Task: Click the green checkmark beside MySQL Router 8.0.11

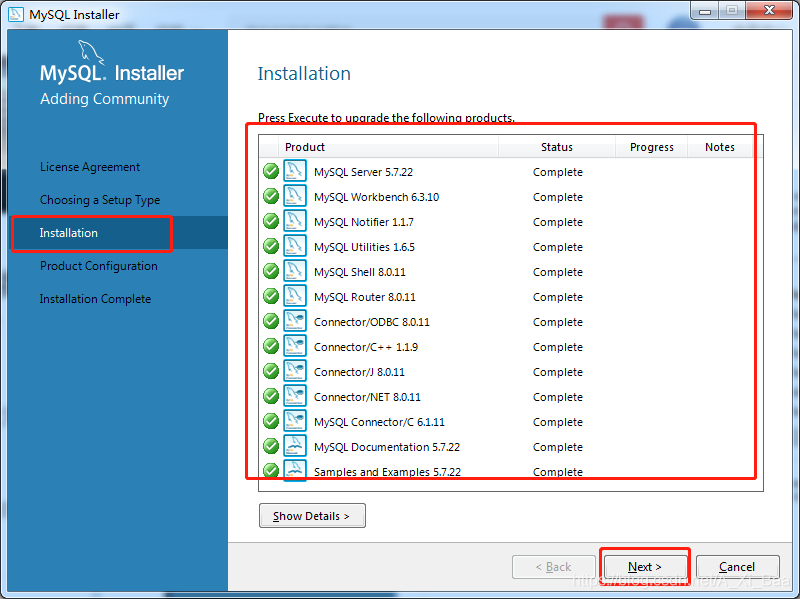Action: coord(271,296)
